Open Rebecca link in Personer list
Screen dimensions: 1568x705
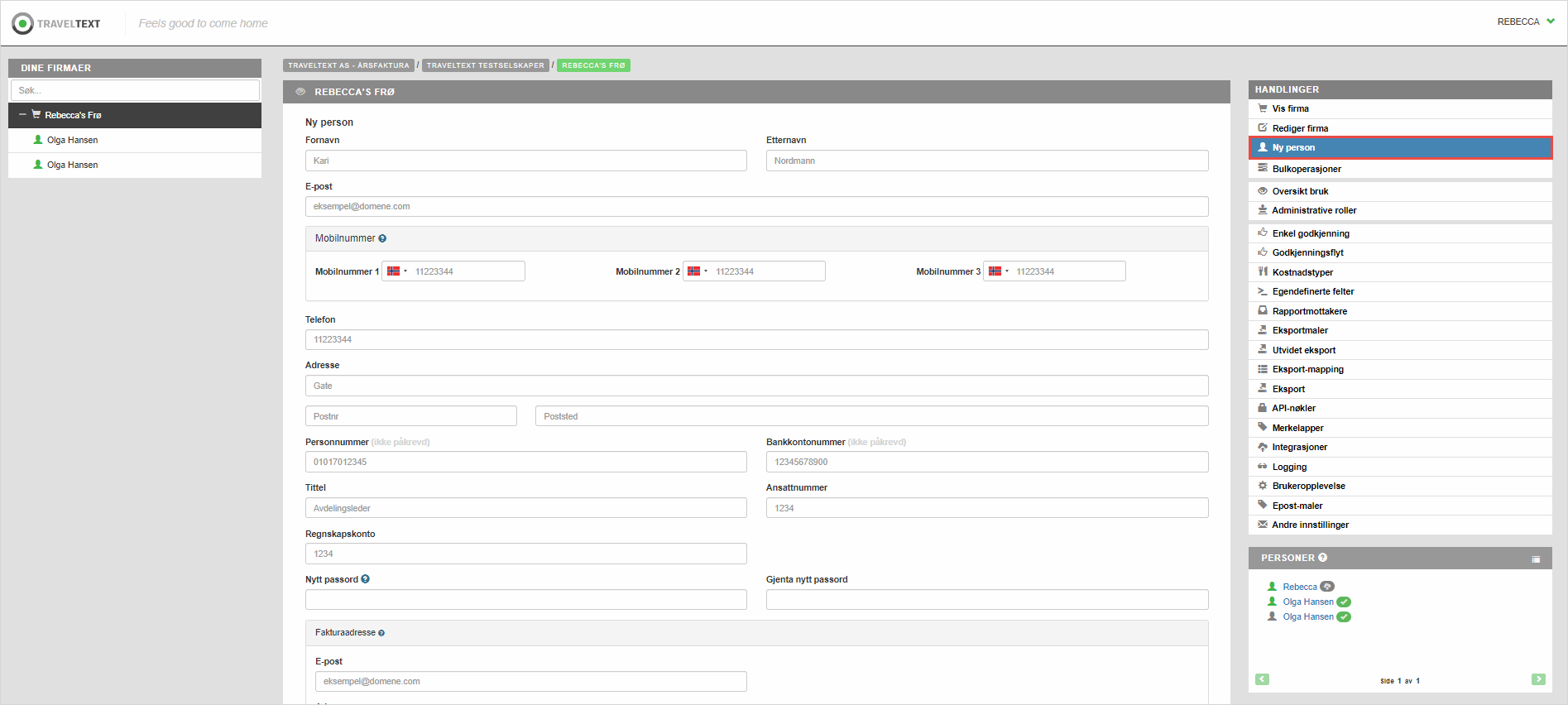click(x=1299, y=587)
